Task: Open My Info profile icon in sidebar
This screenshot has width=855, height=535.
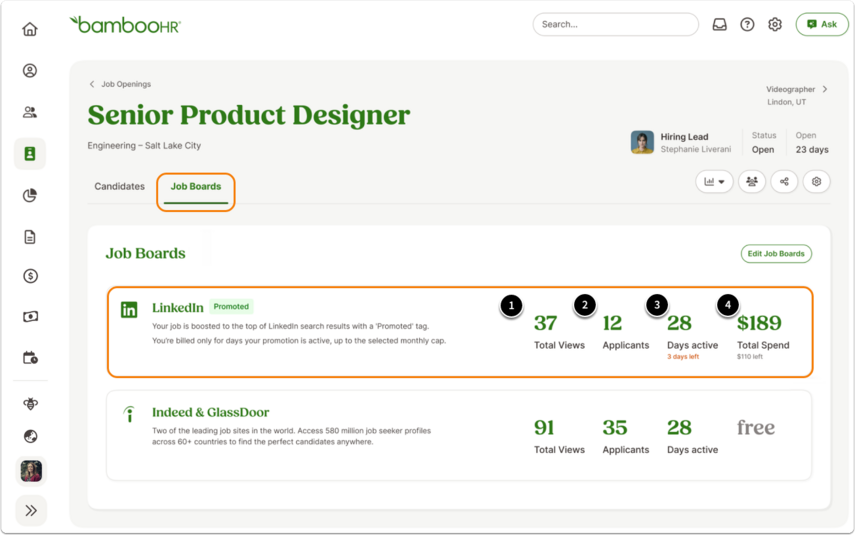Action: point(30,71)
